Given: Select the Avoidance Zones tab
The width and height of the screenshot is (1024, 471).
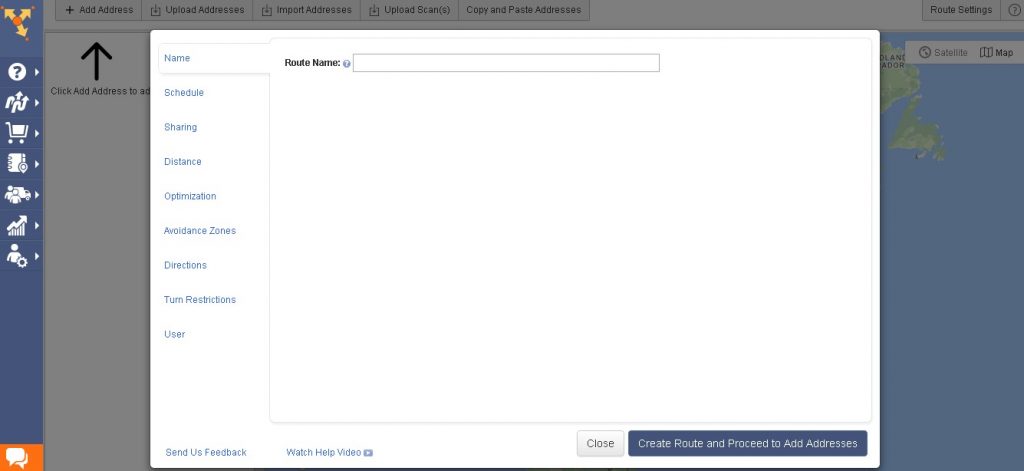Looking at the screenshot, I should point(200,231).
